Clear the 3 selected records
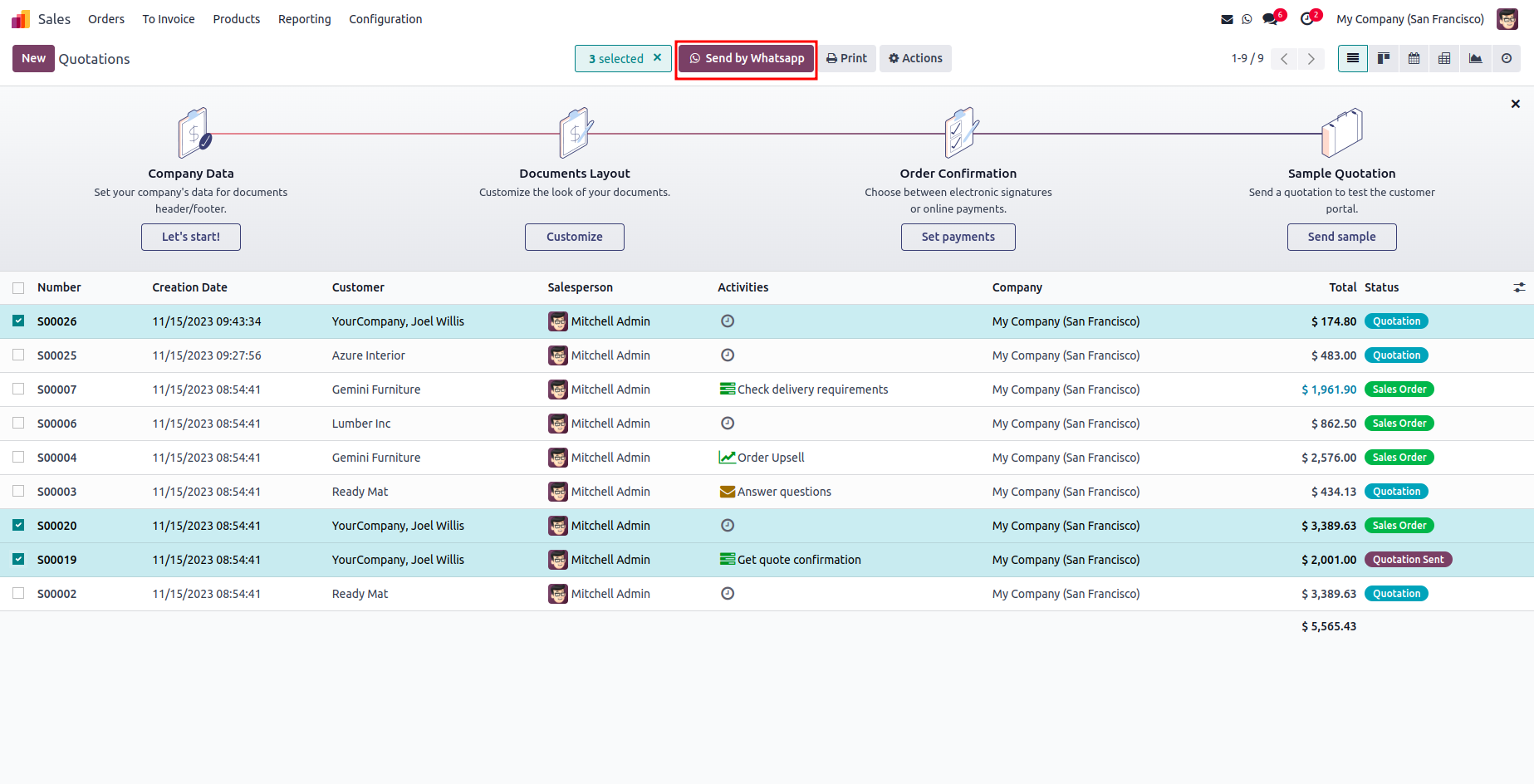 pyautogui.click(x=657, y=57)
